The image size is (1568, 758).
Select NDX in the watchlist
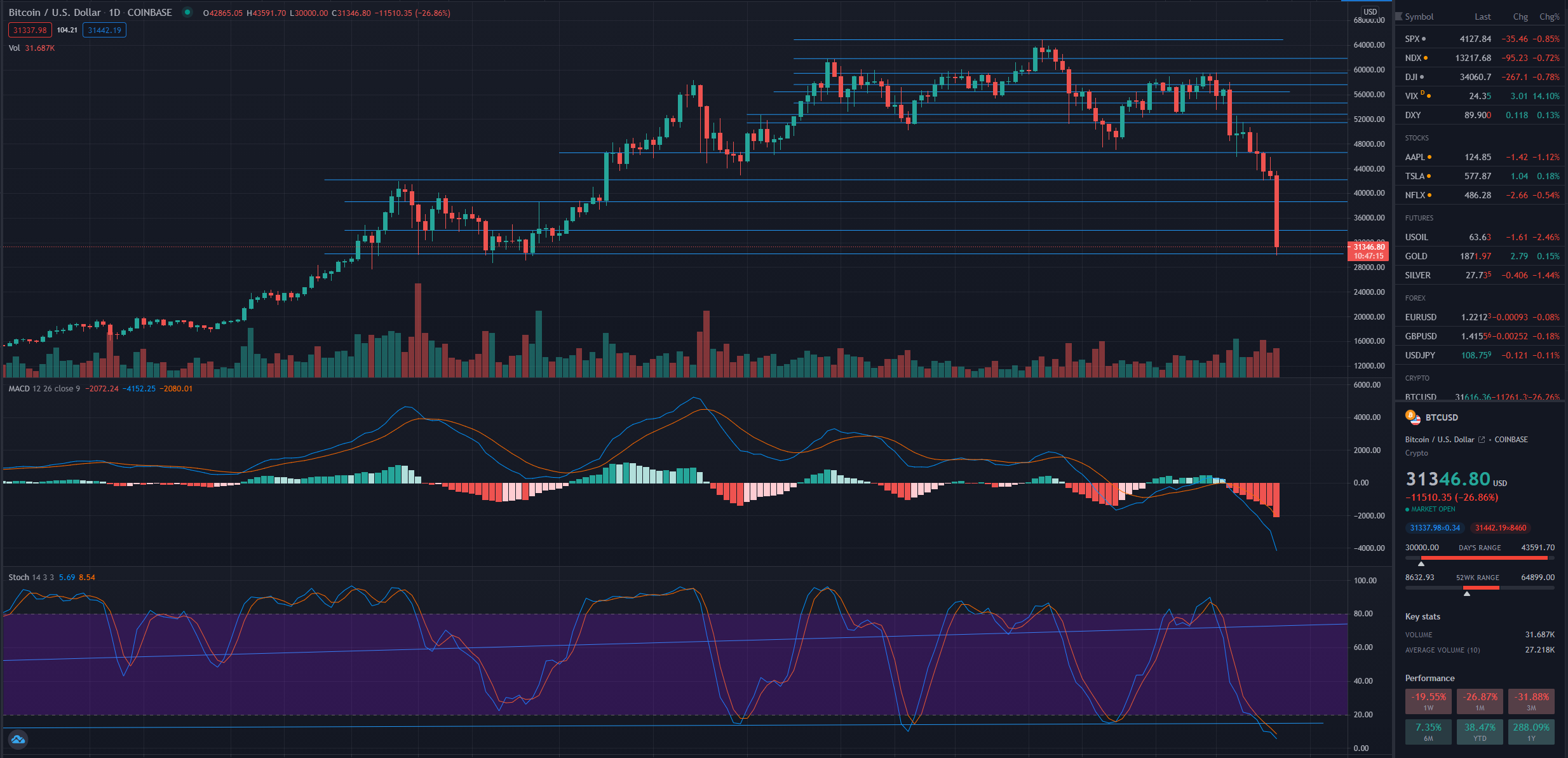click(1481, 58)
